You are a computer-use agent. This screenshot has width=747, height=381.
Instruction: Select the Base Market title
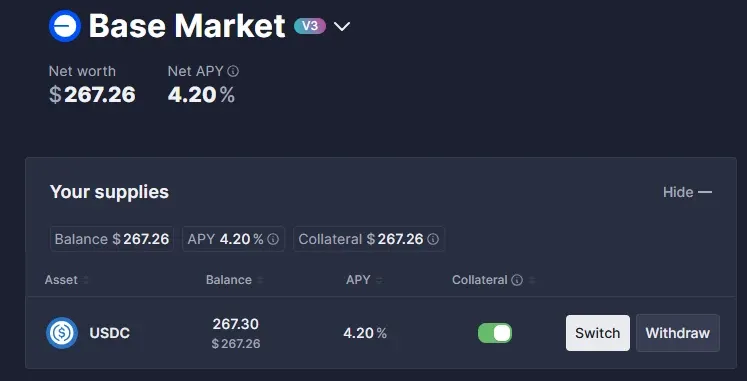187,26
